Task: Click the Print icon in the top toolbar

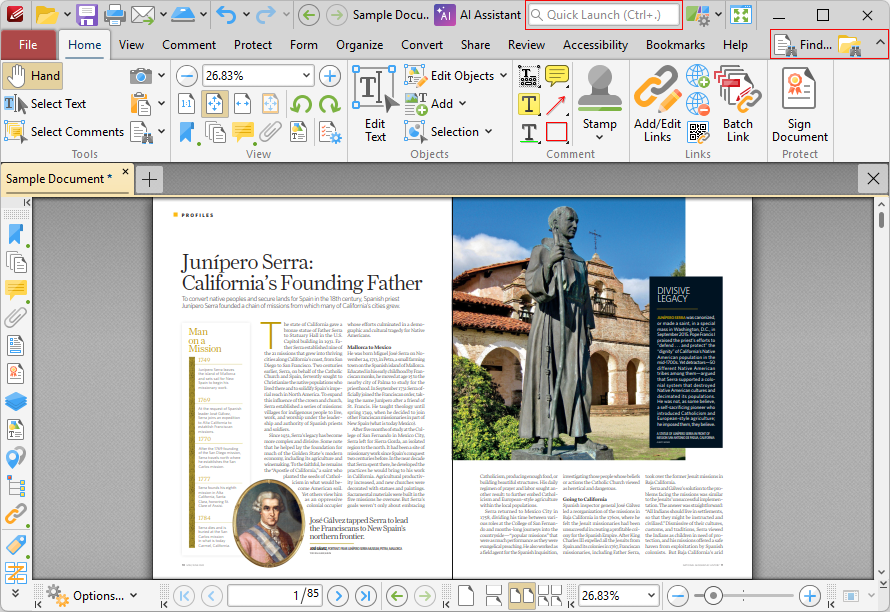Action: pyautogui.click(x=115, y=15)
